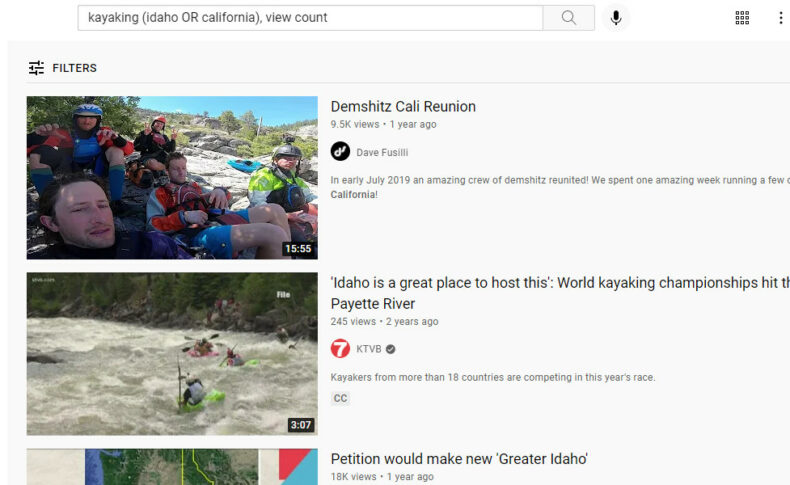Click '245 views • 2 years ago' text
Image resolution: width=790 pixels, height=485 pixels.
[x=384, y=321]
